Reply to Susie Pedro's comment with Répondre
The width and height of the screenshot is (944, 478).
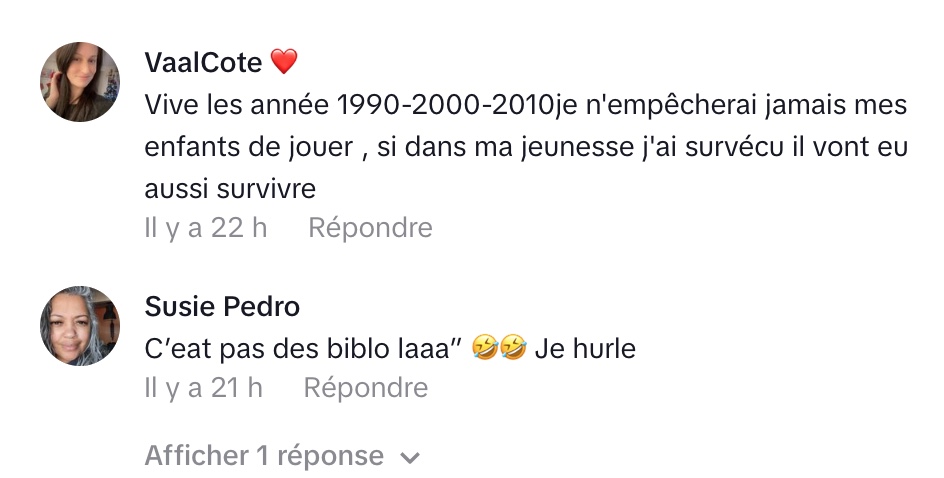pyautogui.click(x=365, y=388)
